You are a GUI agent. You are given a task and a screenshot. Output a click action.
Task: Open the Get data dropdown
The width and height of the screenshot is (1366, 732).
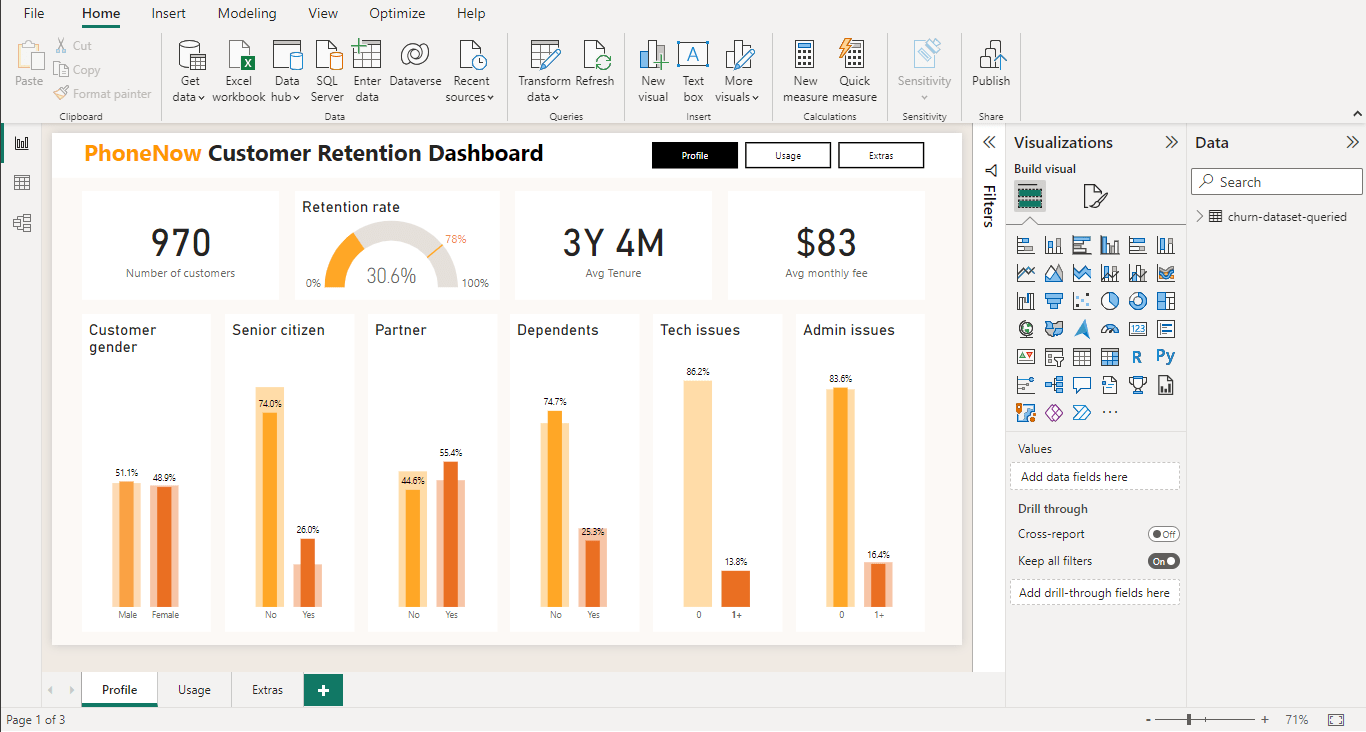[189, 71]
